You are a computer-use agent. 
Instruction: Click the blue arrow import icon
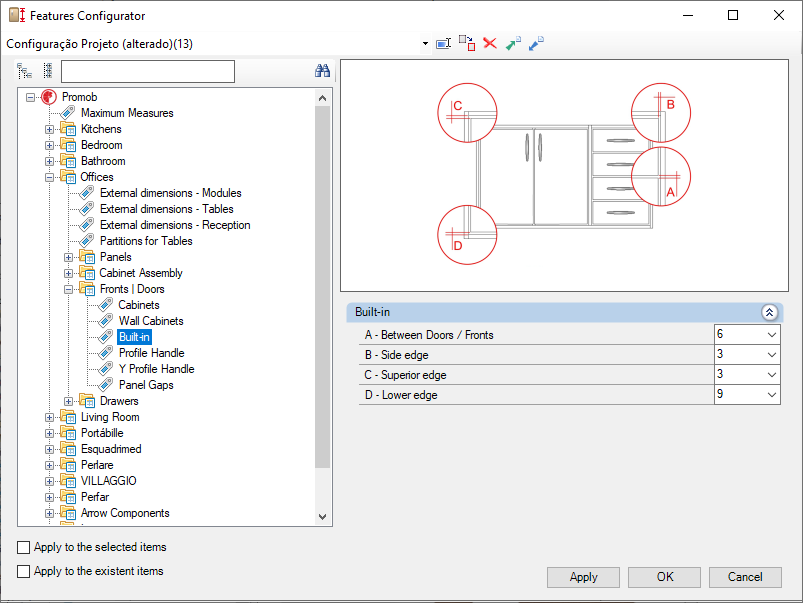tap(536, 43)
